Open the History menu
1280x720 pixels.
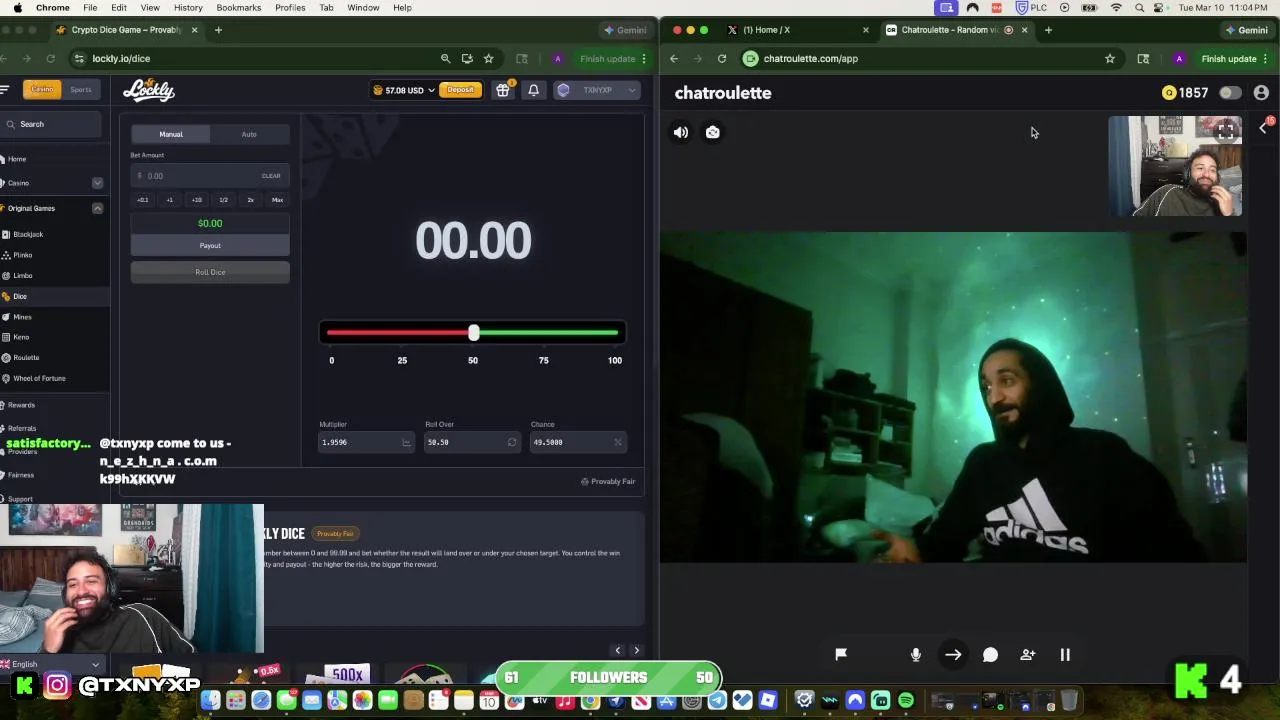point(188,8)
